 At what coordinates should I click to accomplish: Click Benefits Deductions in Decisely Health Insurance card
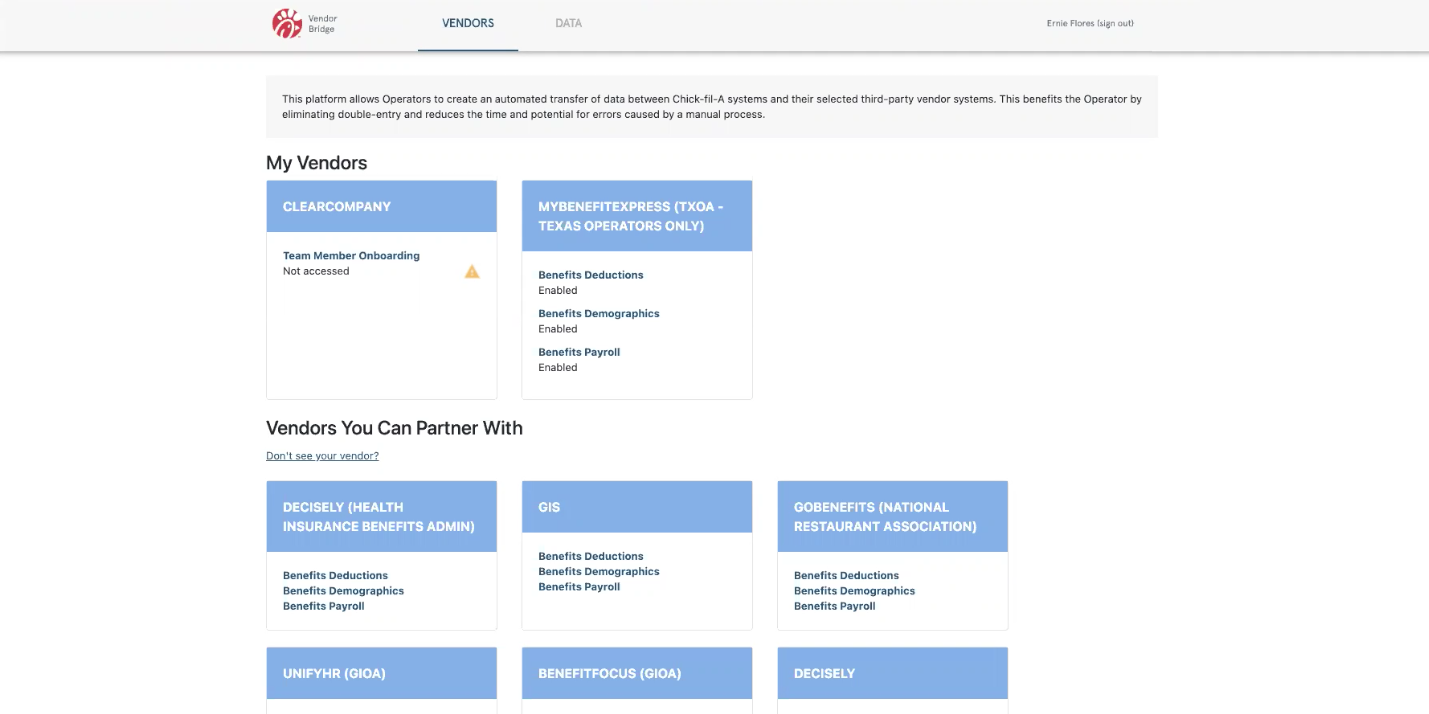(335, 576)
